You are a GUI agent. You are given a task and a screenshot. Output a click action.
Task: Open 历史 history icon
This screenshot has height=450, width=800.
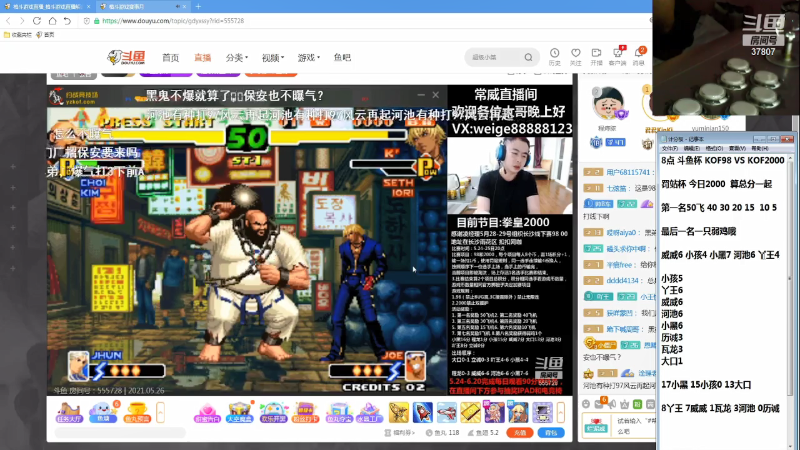tap(555, 57)
